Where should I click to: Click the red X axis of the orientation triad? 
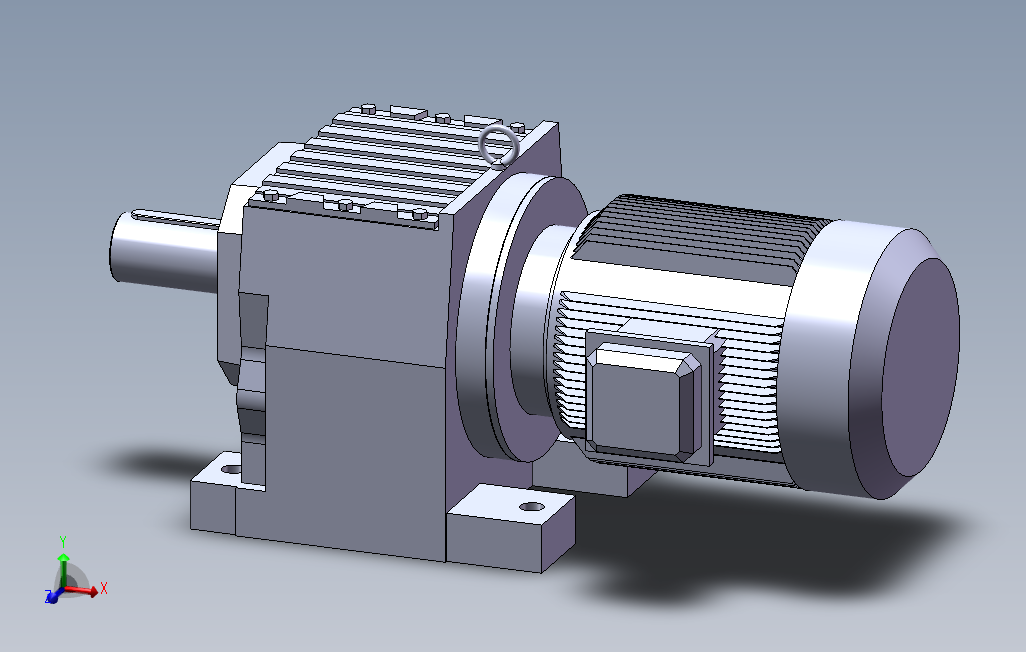(x=80, y=589)
